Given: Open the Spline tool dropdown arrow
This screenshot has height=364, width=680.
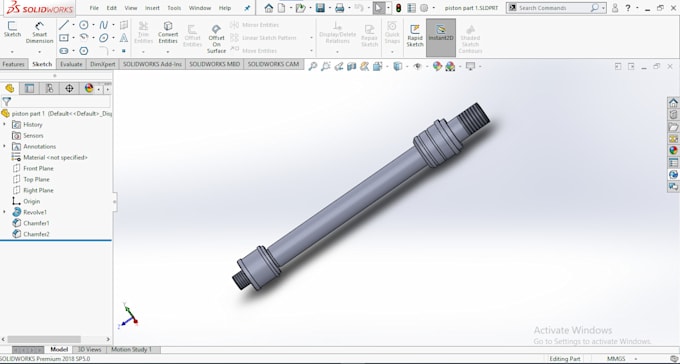Looking at the screenshot, I should (x=113, y=25).
